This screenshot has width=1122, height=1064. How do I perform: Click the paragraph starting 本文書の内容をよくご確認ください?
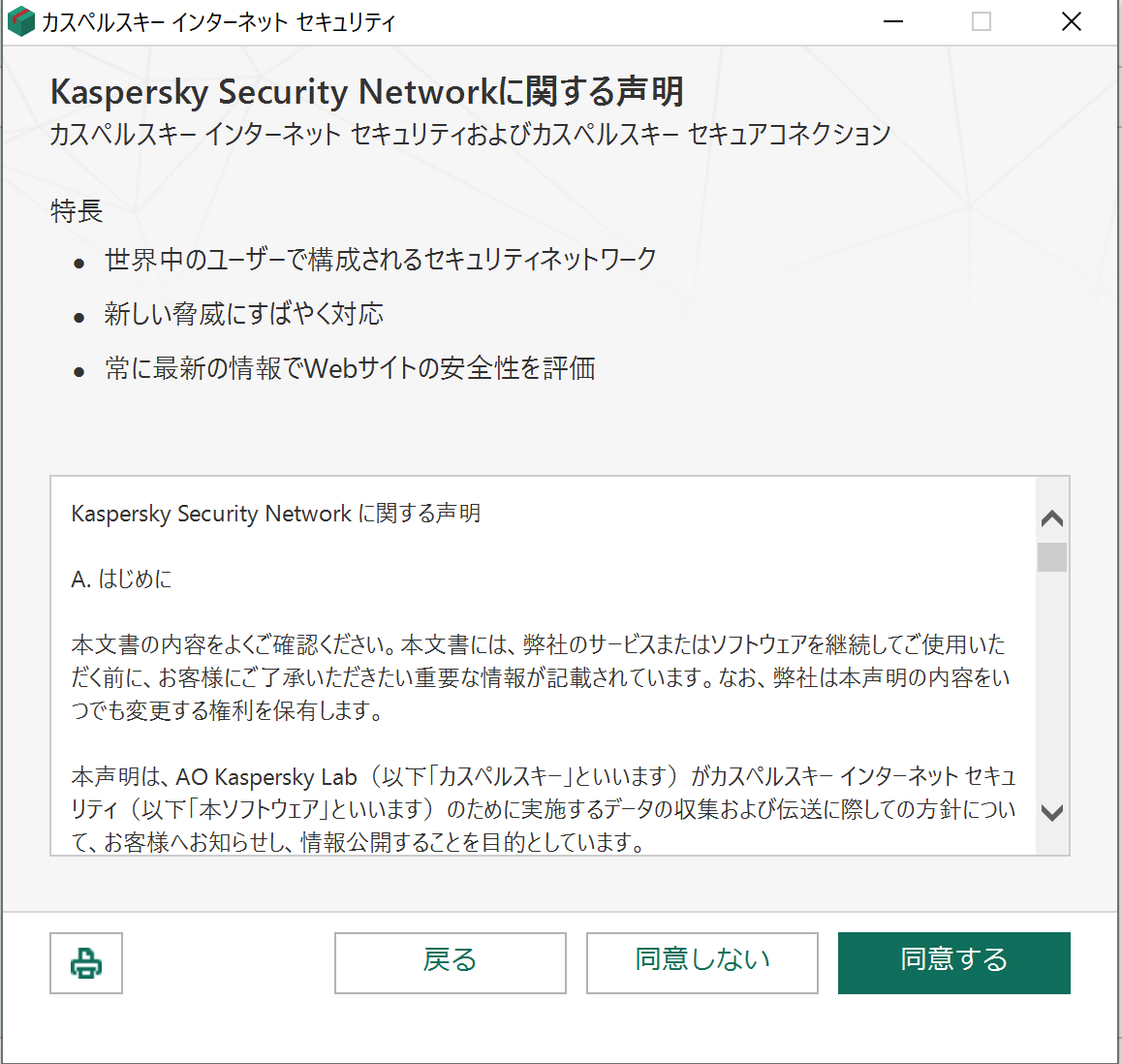click(x=541, y=677)
